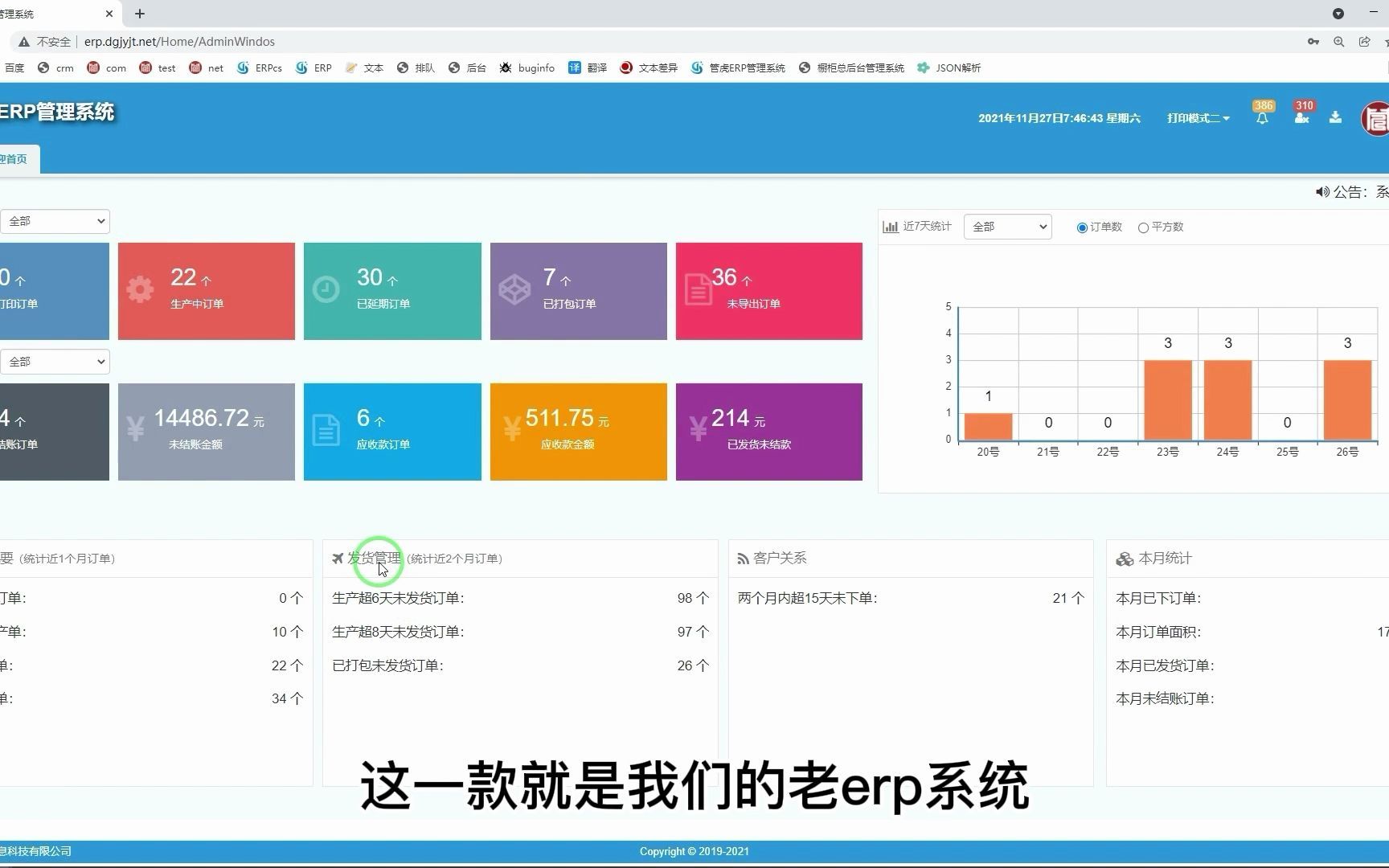Click the 20号 bar in the chart
The width and height of the screenshot is (1389, 868).
click(988, 427)
